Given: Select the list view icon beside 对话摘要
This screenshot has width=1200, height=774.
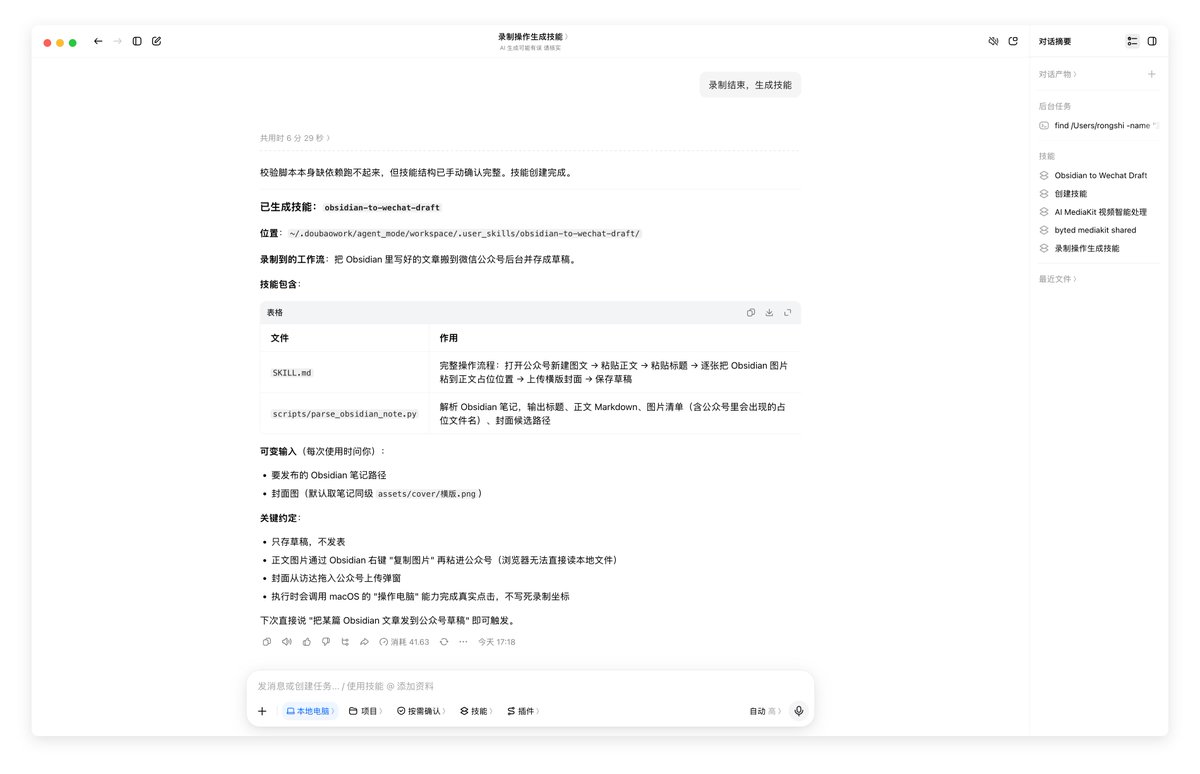Looking at the screenshot, I should [x=1132, y=41].
